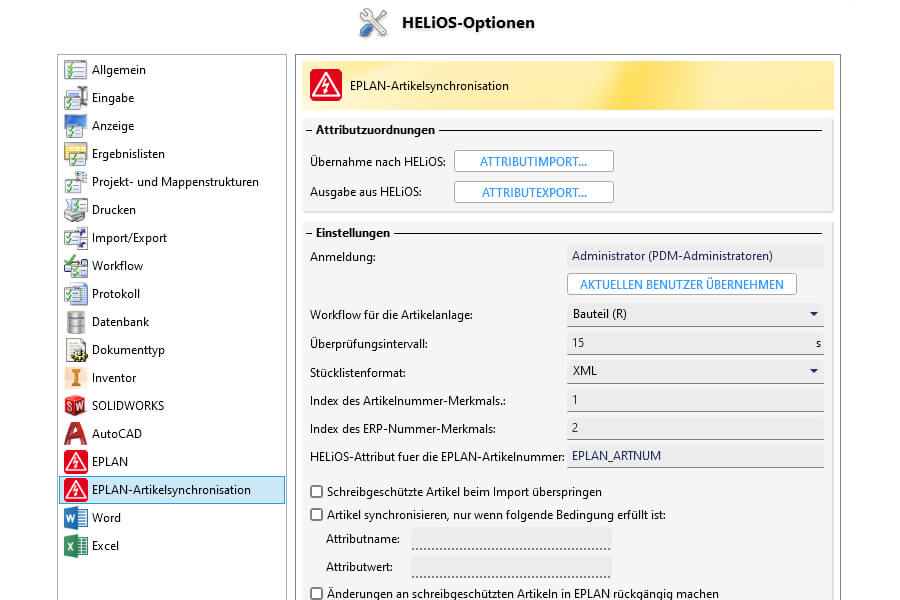Image resolution: width=900 pixels, height=600 pixels.
Task: Enable Schreibgeschützte Artikel beim Import überspringen
Action: tap(316, 491)
